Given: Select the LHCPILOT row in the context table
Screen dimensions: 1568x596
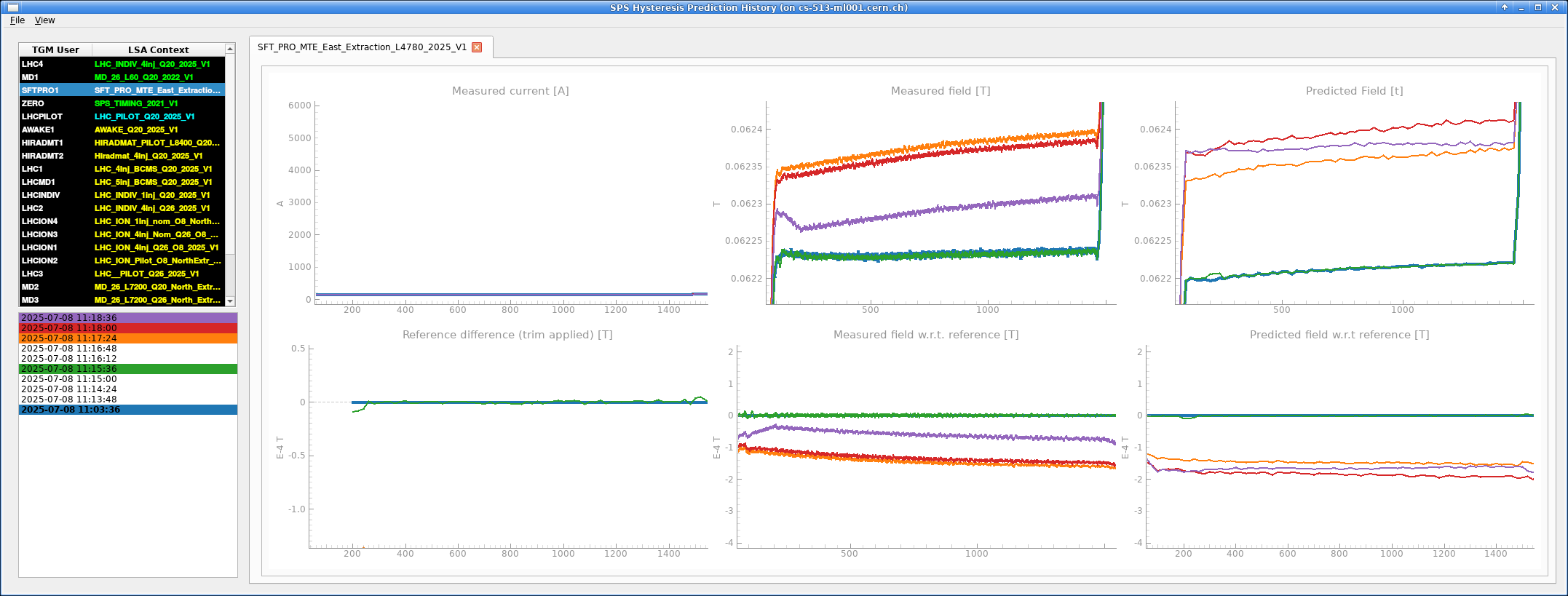Looking at the screenshot, I should tap(42, 116).
